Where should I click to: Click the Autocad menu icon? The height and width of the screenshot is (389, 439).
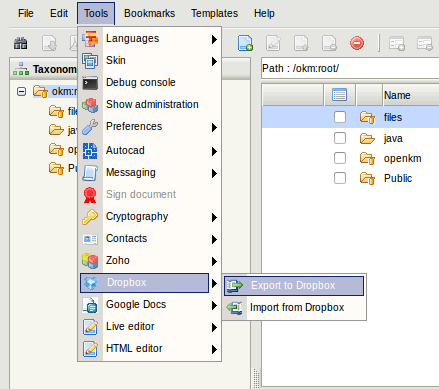[x=90, y=151]
